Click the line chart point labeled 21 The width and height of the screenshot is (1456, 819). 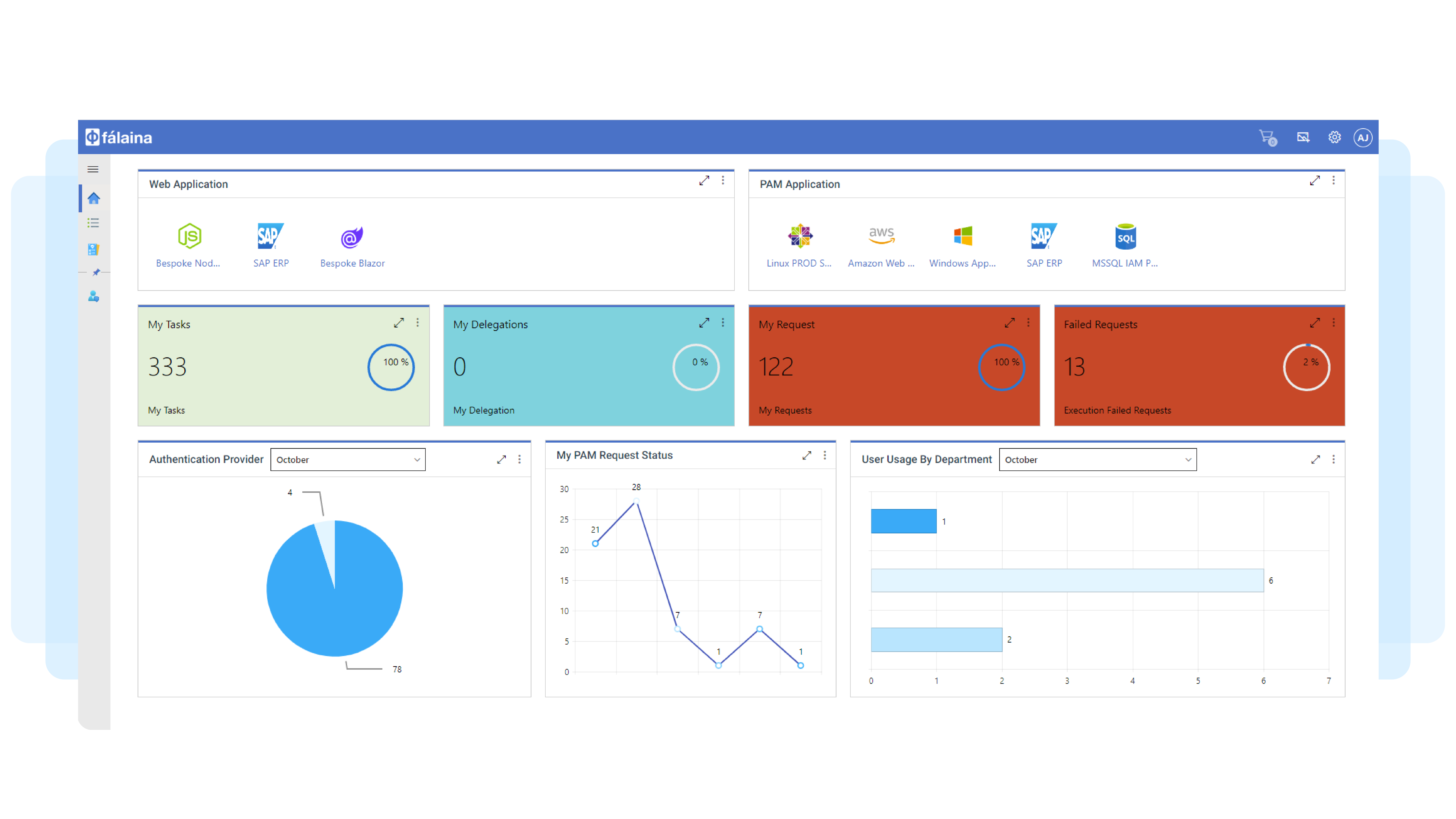coord(595,543)
